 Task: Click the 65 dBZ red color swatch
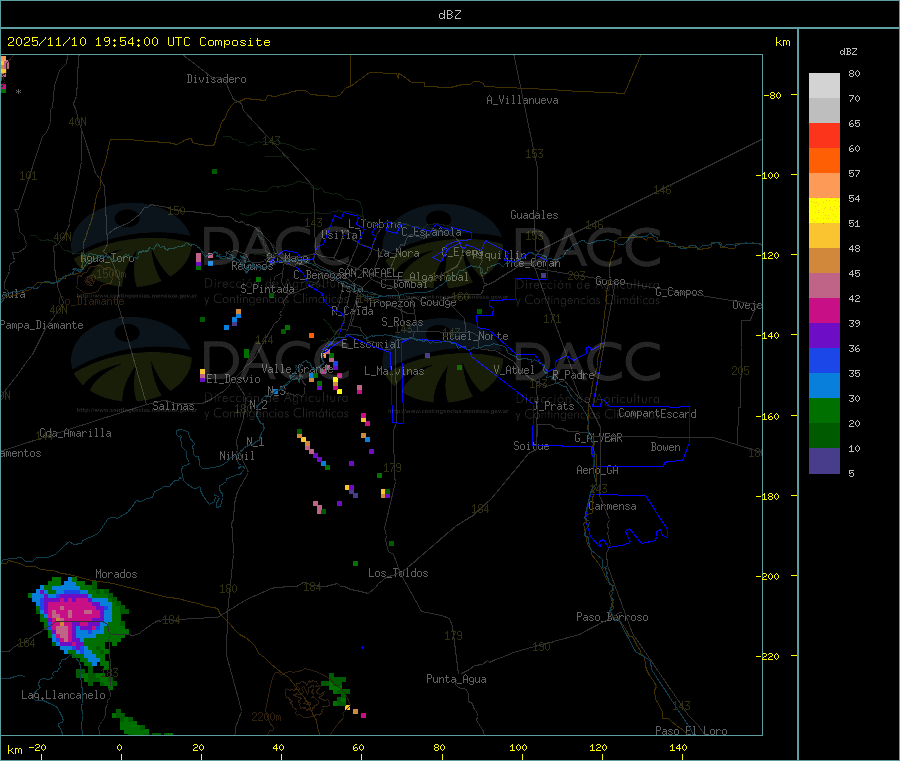(x=824, y=135)
